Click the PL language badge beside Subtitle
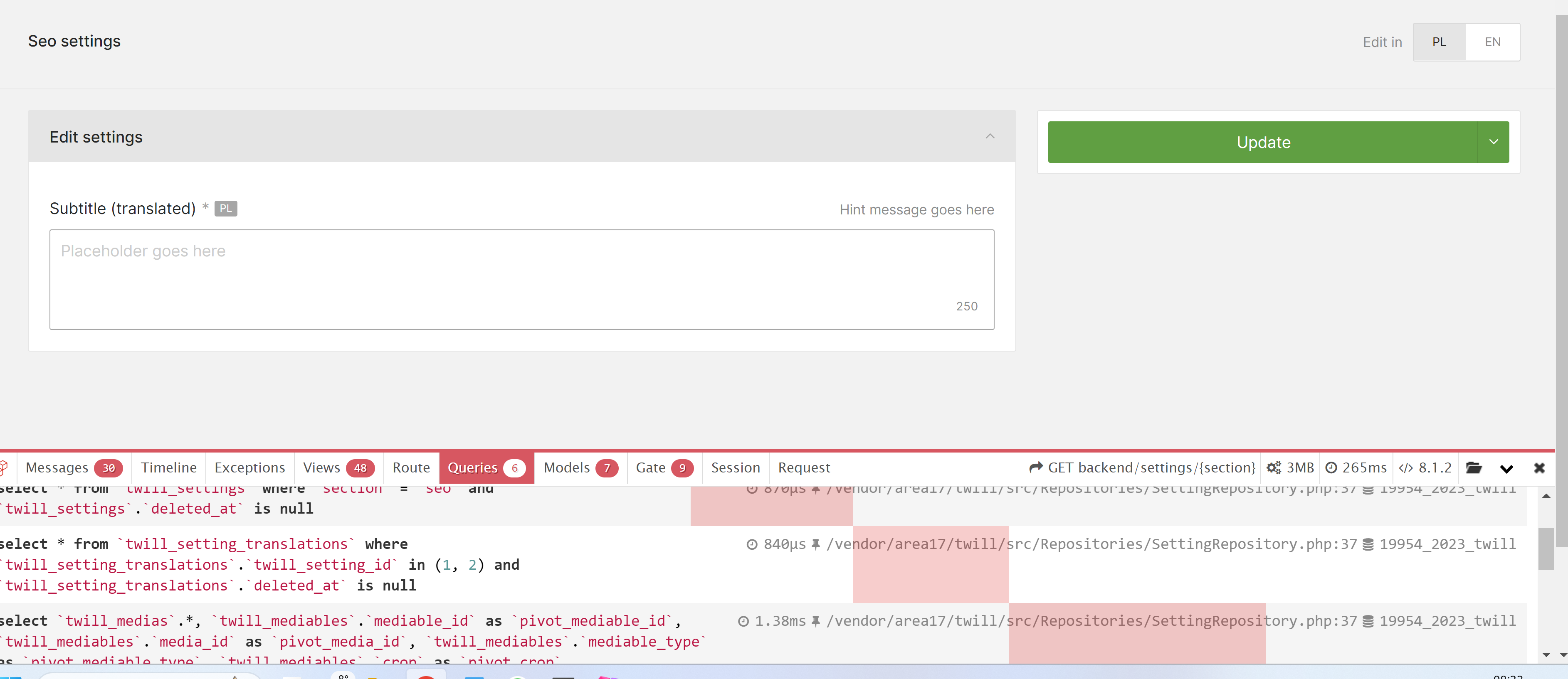Screen dimensions: 1568x679 225,209
